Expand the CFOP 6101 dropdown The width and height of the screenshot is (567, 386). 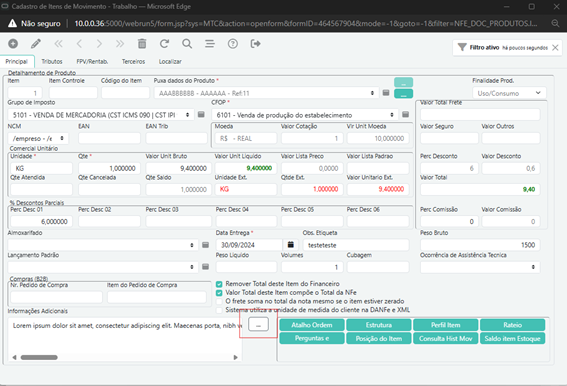(304, 115)
